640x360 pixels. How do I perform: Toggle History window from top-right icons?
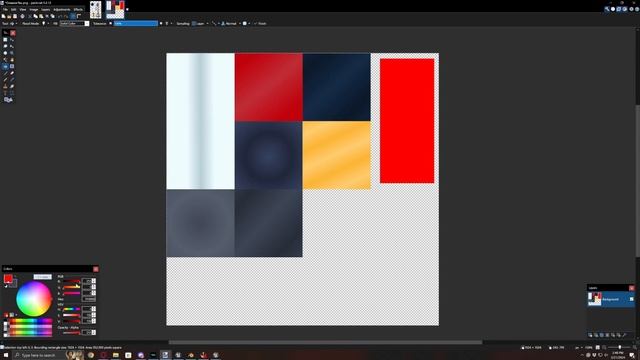click(x=613, y=9)
